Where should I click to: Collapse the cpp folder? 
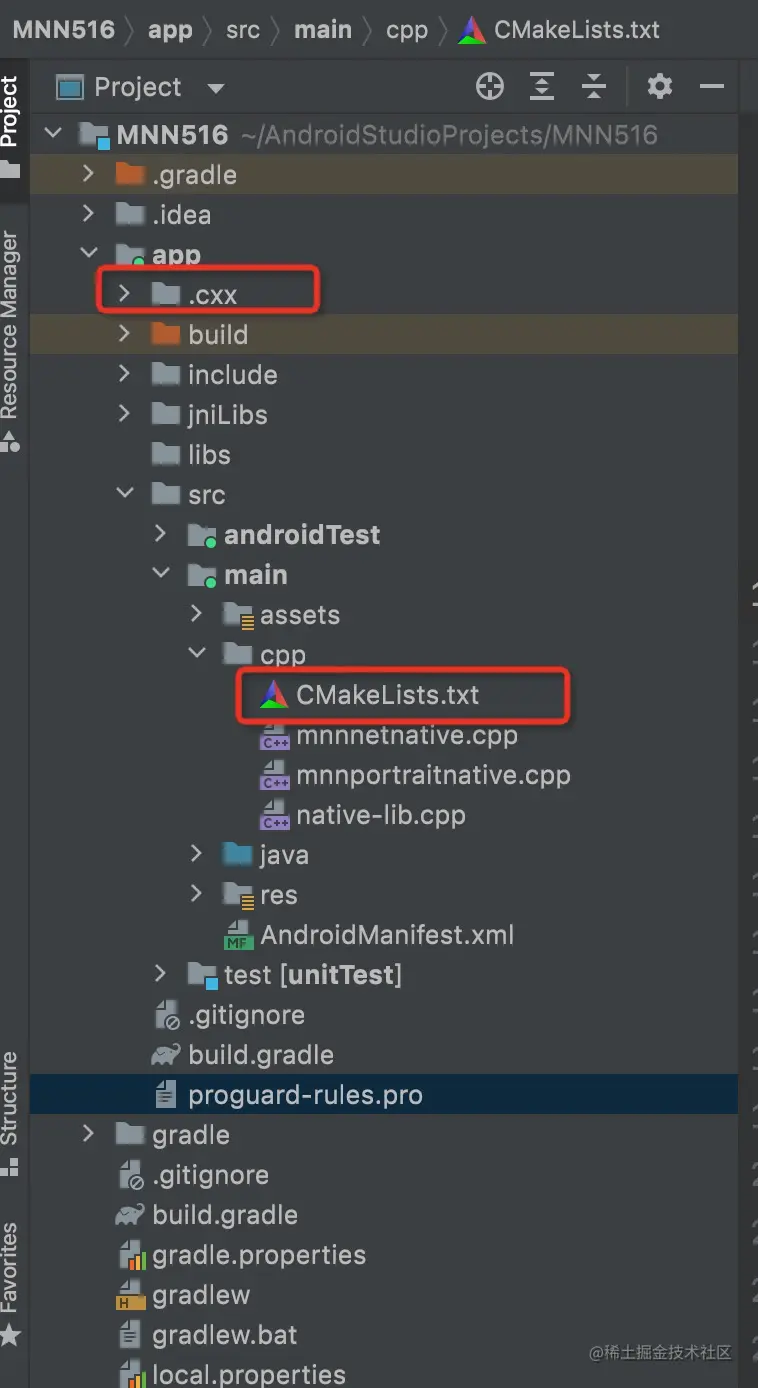pyautogui.click(x=198, y=654)
